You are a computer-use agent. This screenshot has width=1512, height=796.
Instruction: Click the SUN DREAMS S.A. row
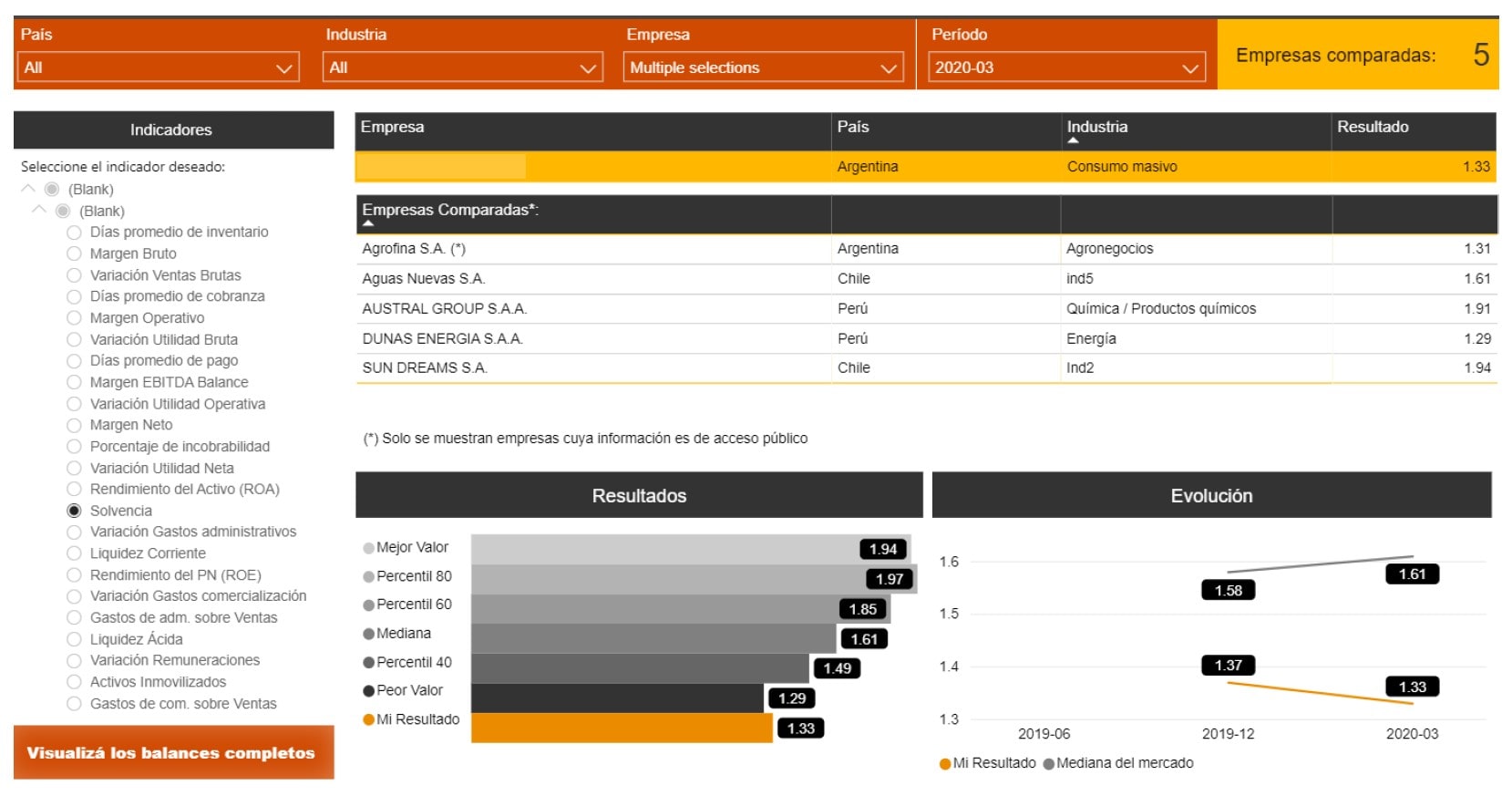(926, 367)
